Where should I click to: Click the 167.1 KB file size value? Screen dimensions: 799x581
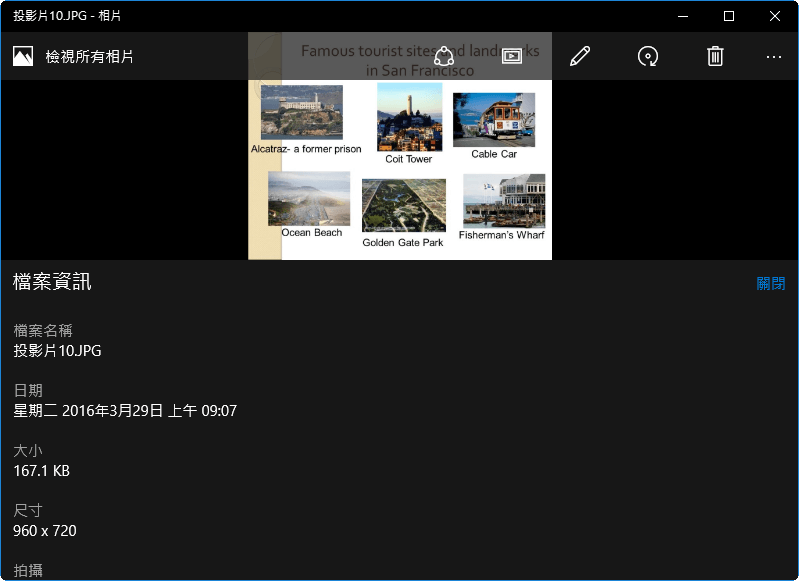41,471
